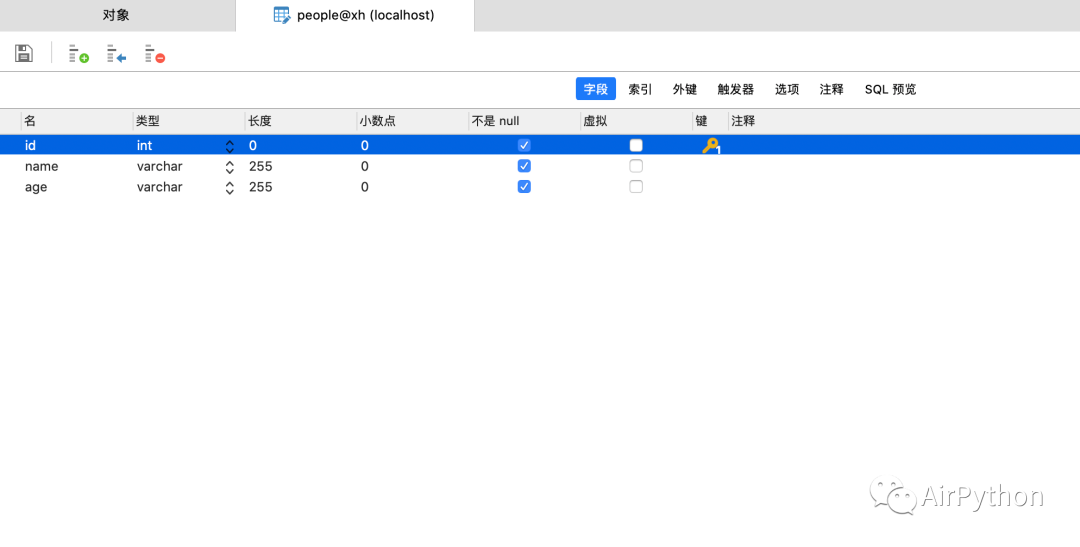Uncheck 不是 null for the id field

tap(524, 145)
